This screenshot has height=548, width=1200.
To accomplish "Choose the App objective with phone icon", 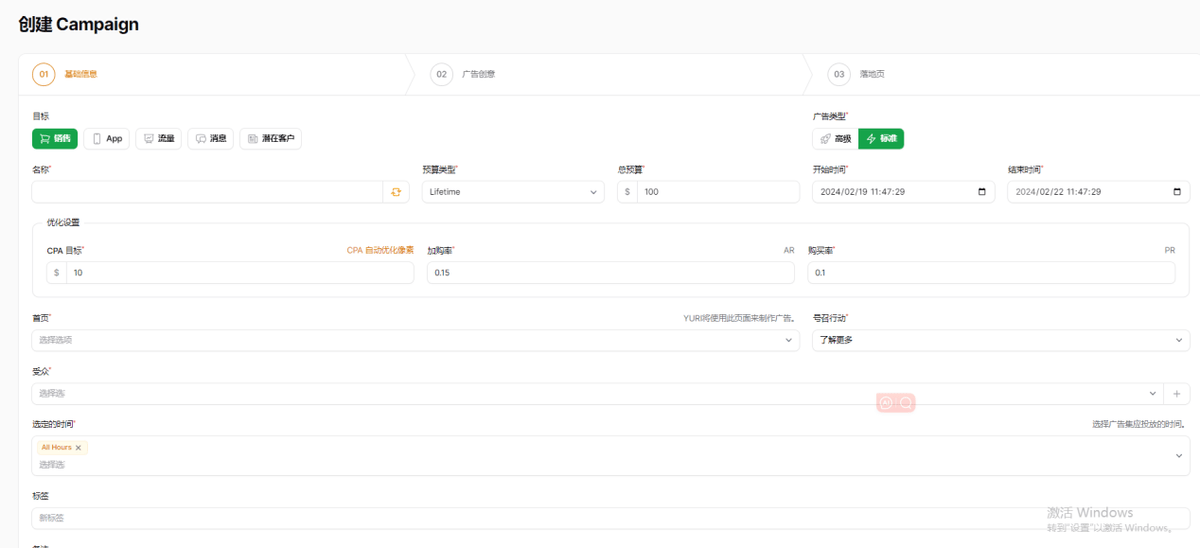I will [107, 139].
